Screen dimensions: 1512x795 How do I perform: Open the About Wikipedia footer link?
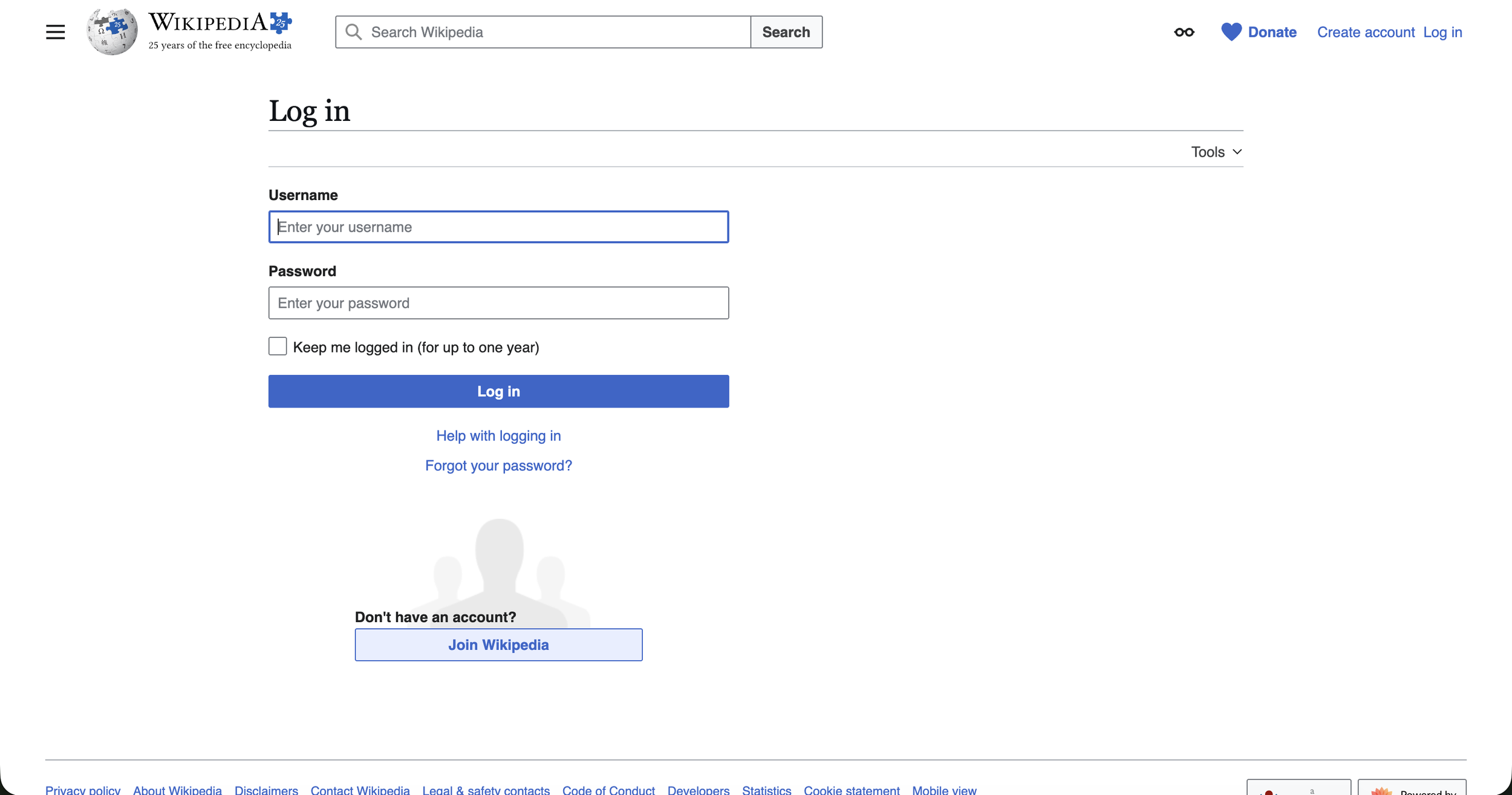tap(177, 790)
